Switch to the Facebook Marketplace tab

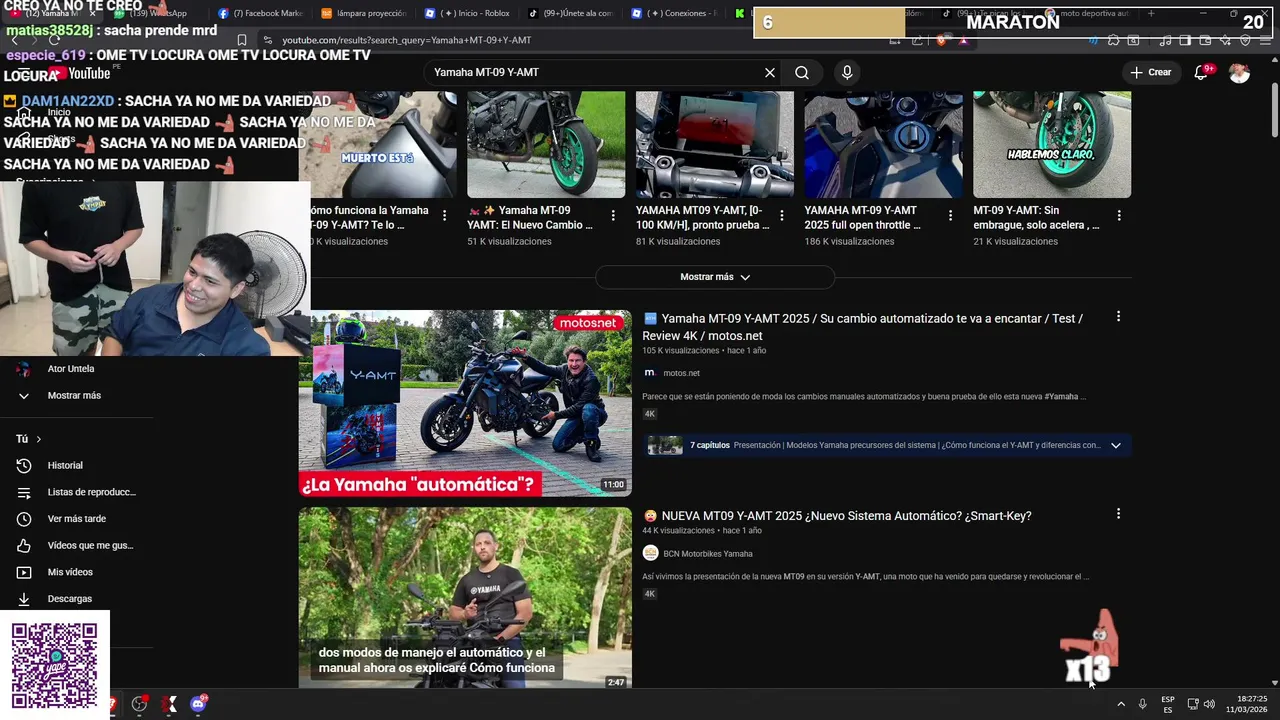click(x=260, y=13)
